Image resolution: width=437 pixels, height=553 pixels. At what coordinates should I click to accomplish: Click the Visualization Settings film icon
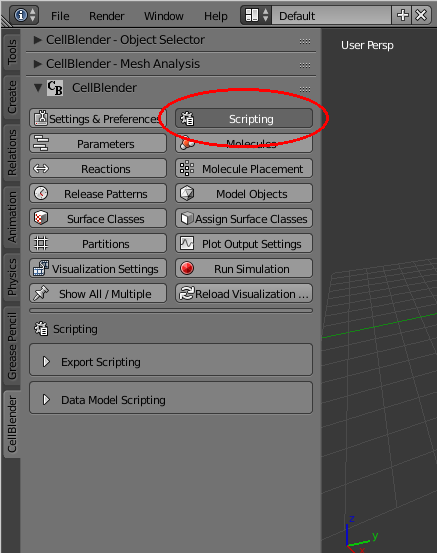click(41, 268)
